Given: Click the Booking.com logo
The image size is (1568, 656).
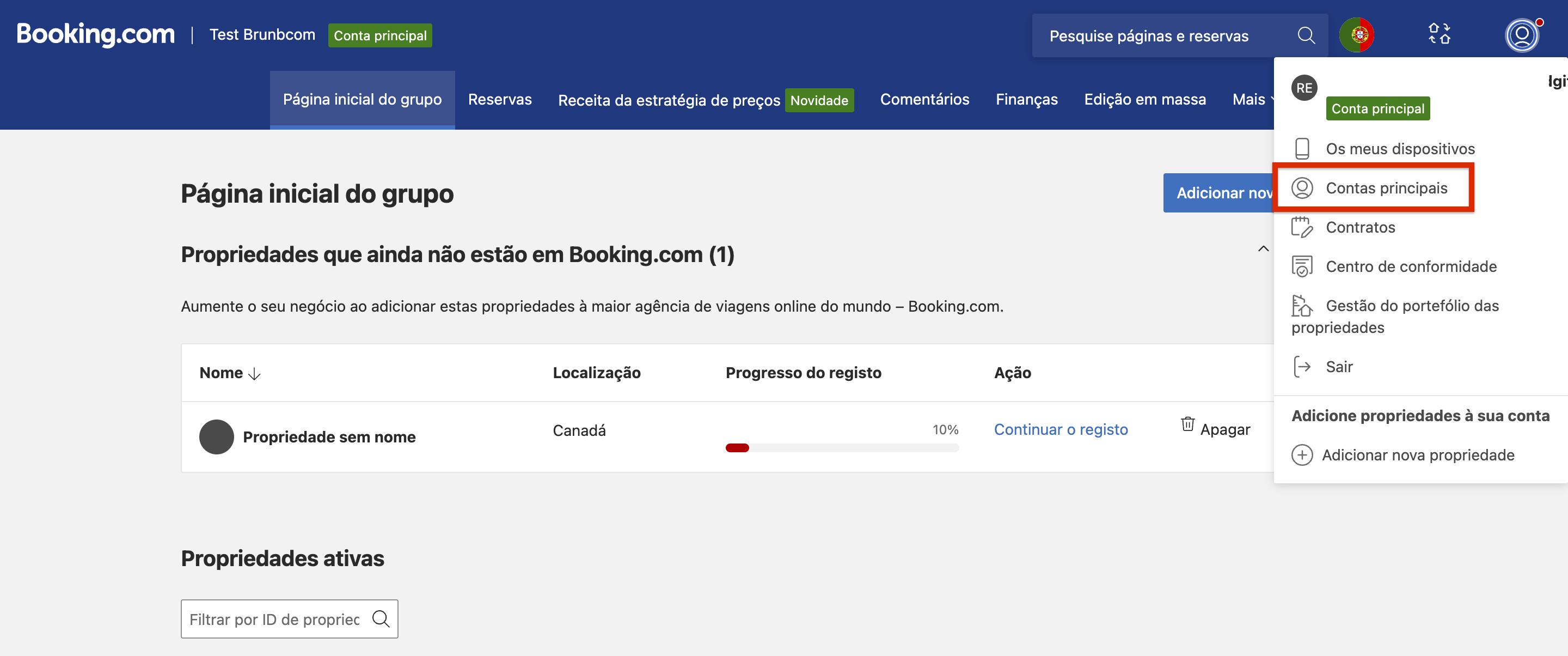Looking at the screenshot, I should pyautogui.click(x=95, y=34).
